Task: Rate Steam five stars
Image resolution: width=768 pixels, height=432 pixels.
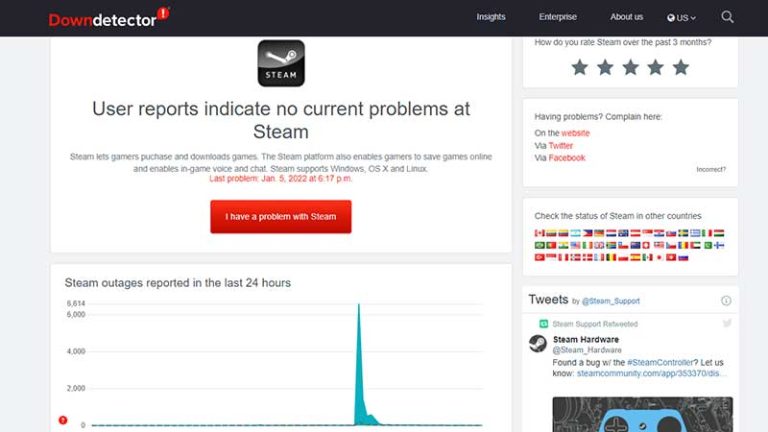Action: [x=681, y=67]
